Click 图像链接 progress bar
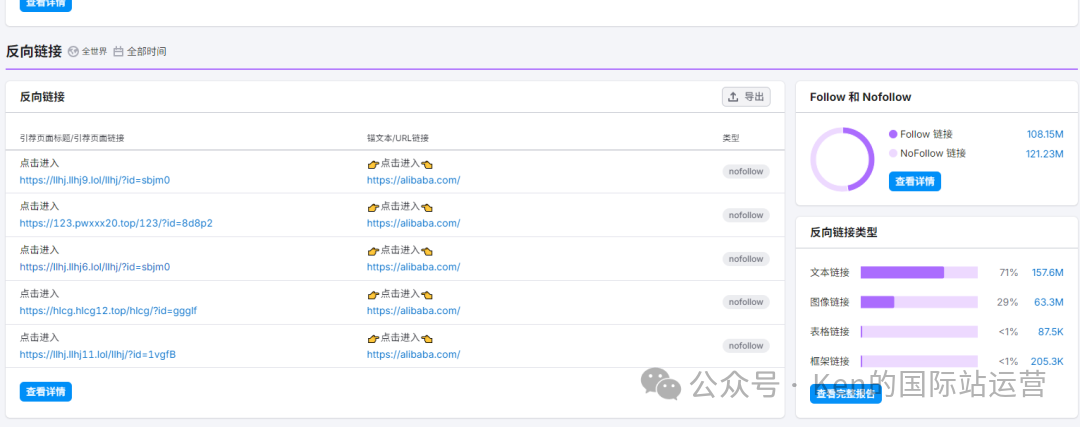Image resolution: width=1080 pixels, height=427 pixels. 919,302
